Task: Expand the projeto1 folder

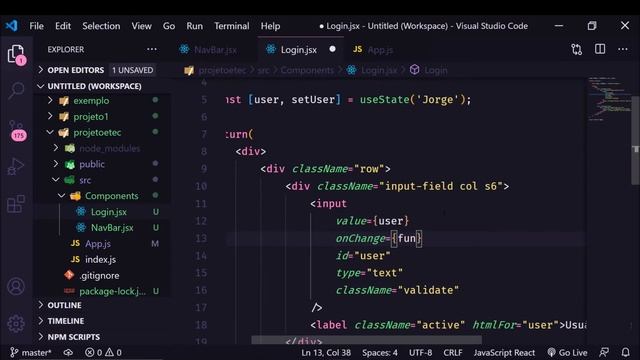Action: 91,117
